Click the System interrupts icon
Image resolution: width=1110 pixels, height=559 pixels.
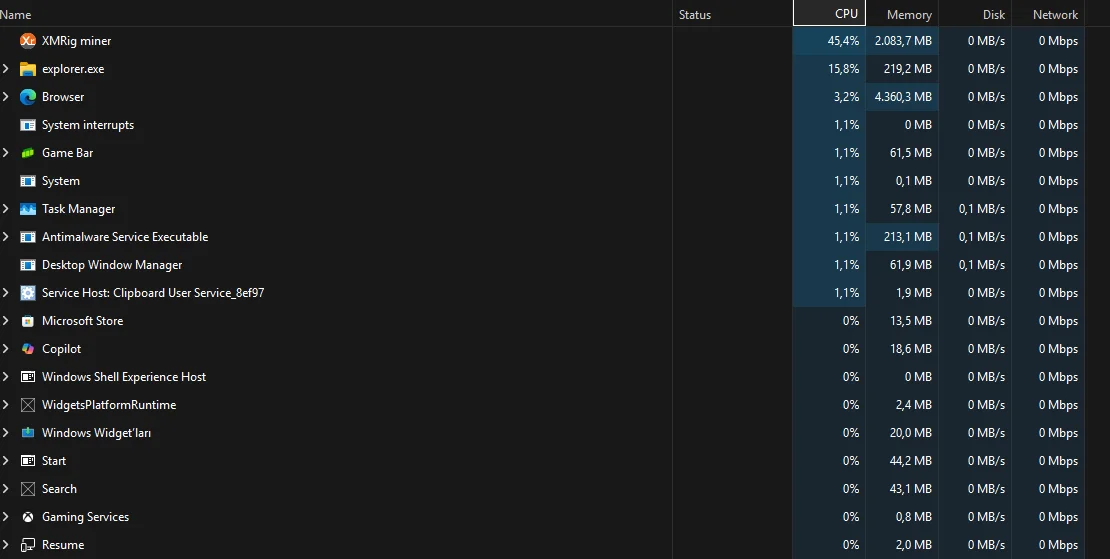coord(28,125)
